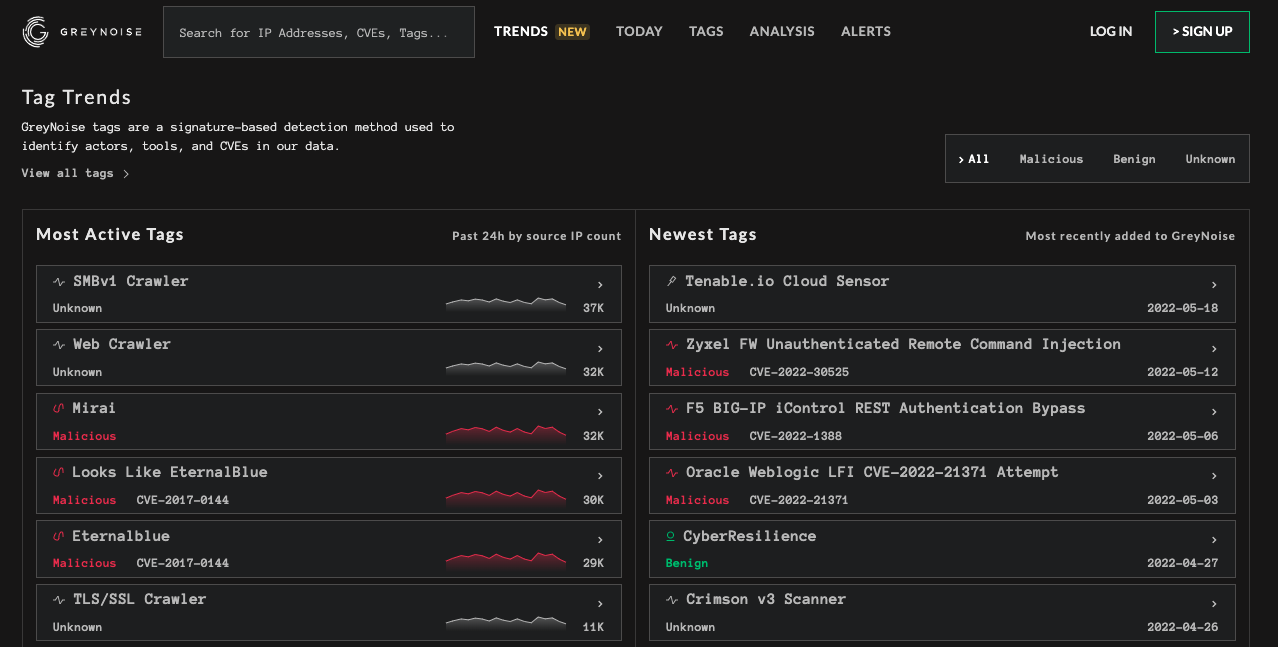The image size is (1278, 647).
Task: Focus the IP address search field
Action: coord(319,32)
